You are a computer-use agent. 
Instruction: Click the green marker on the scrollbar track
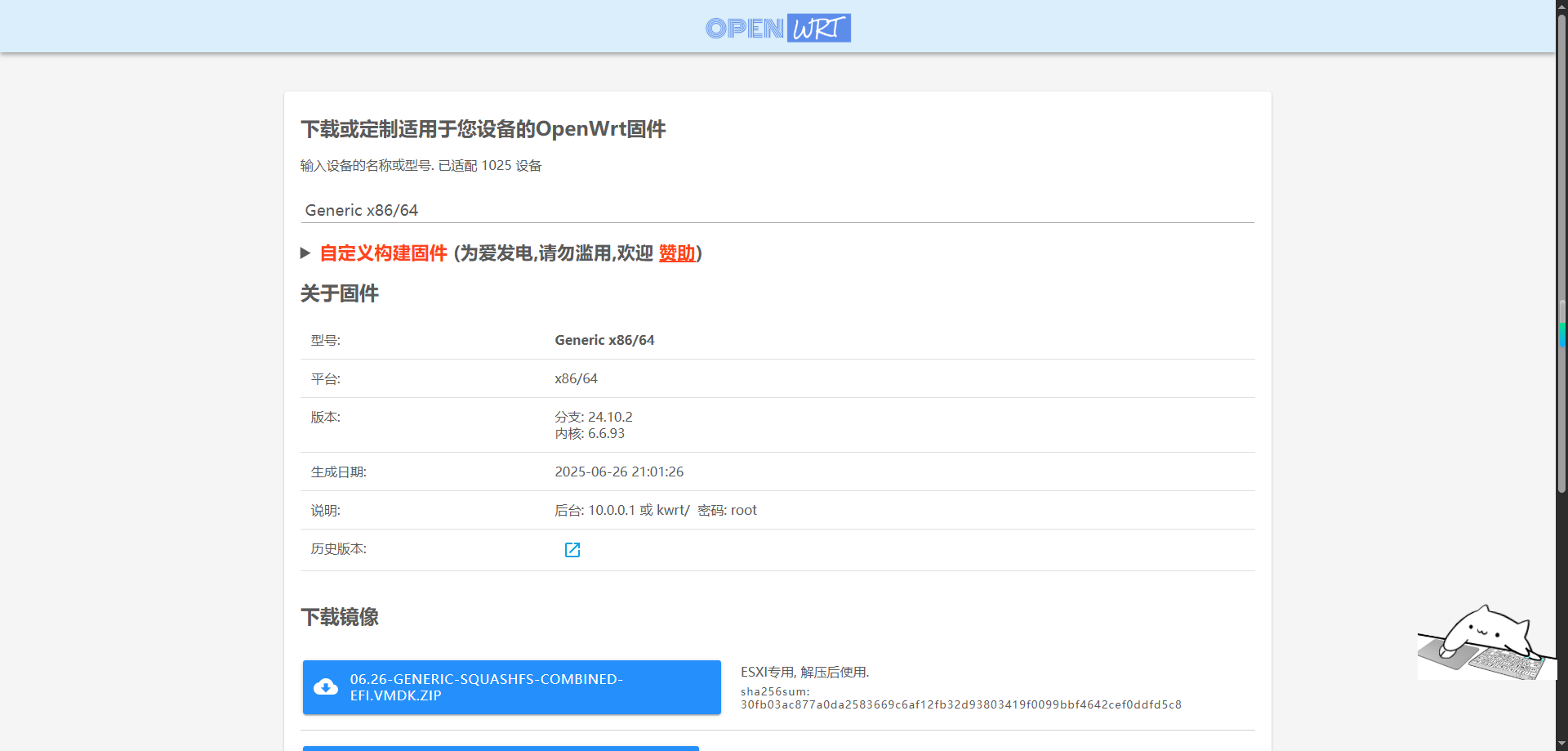pyautogui.click(x=1562, y=334)
